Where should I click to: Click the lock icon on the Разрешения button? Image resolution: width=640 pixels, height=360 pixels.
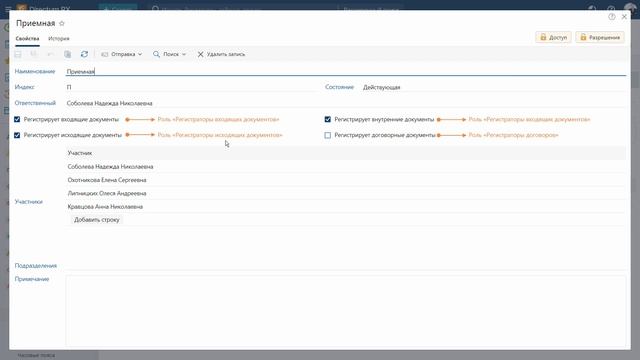[583, 37]
